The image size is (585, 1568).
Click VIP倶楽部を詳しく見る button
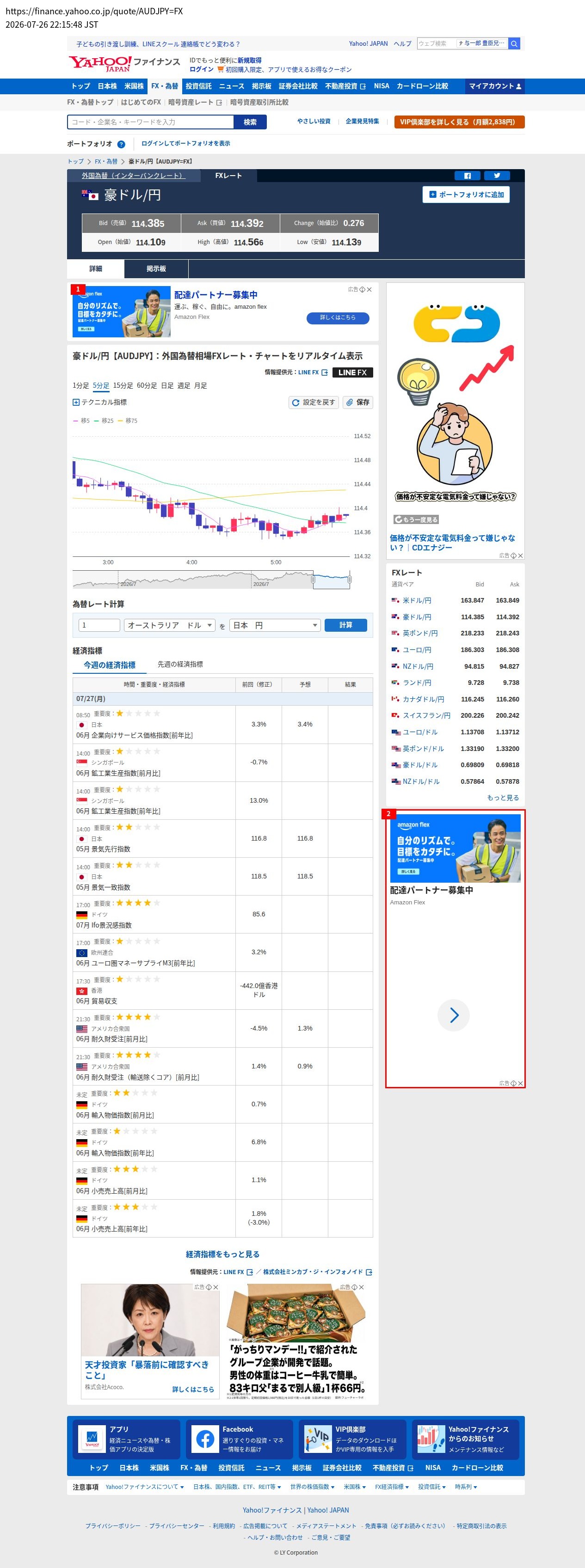460,122
